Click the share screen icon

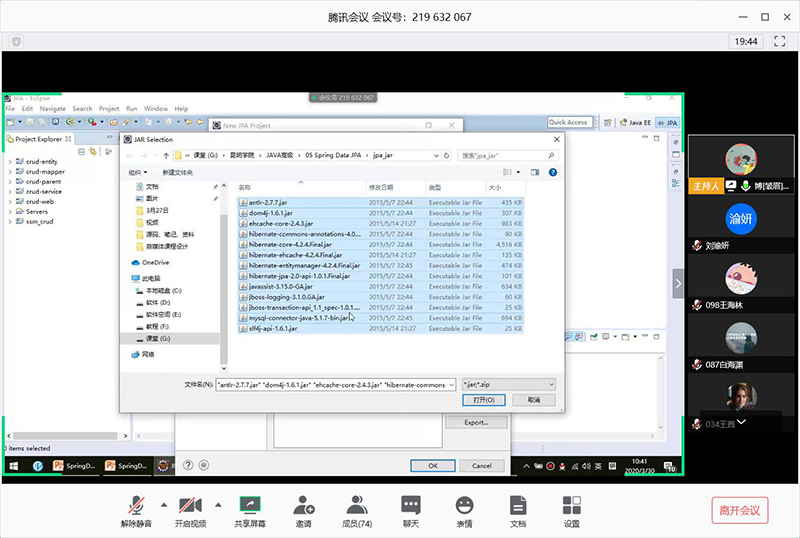click(250, 510)
